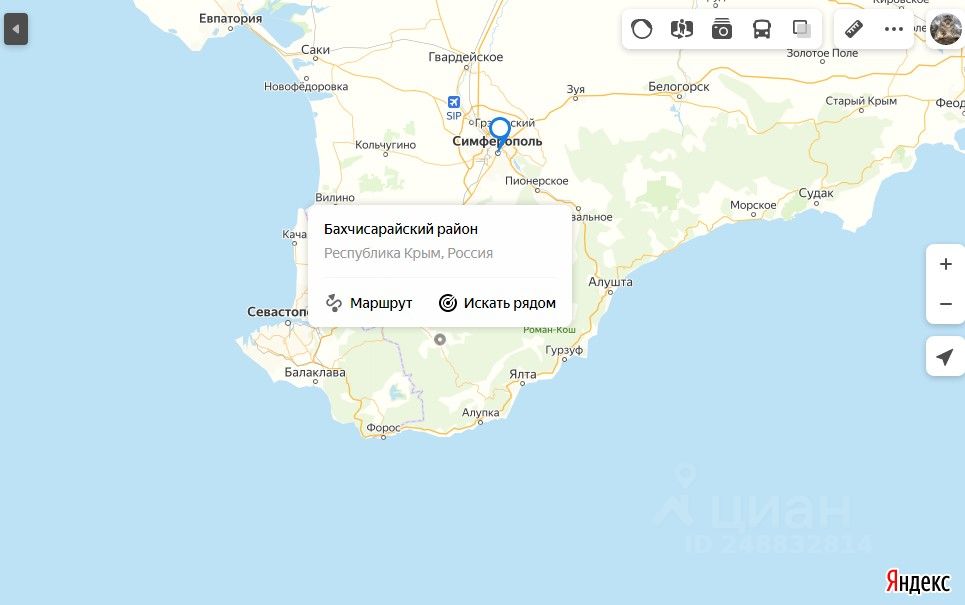The width and height of the screenshot is (965, 605).
Task: Open the three-dots more options menu
Action: point(894,29)
